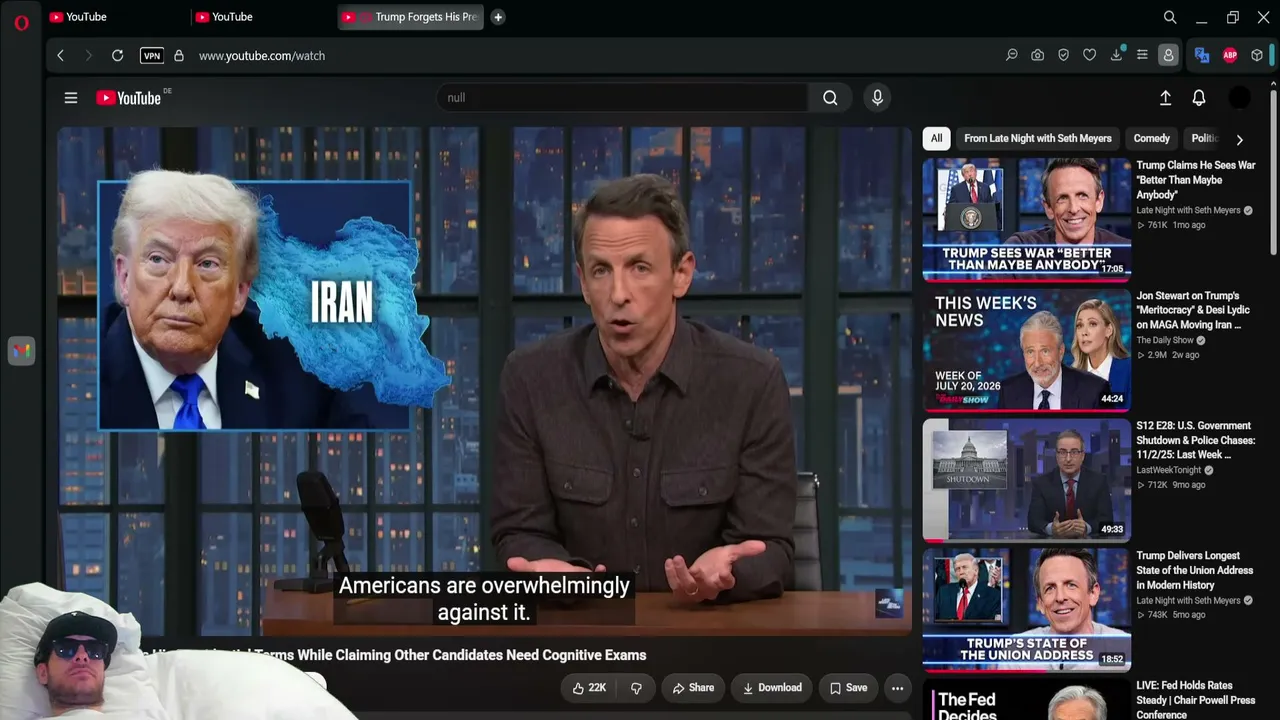Viewport: 1280px width, 720px height.
Task: Reload the current YouTube page
Action: 118,56
